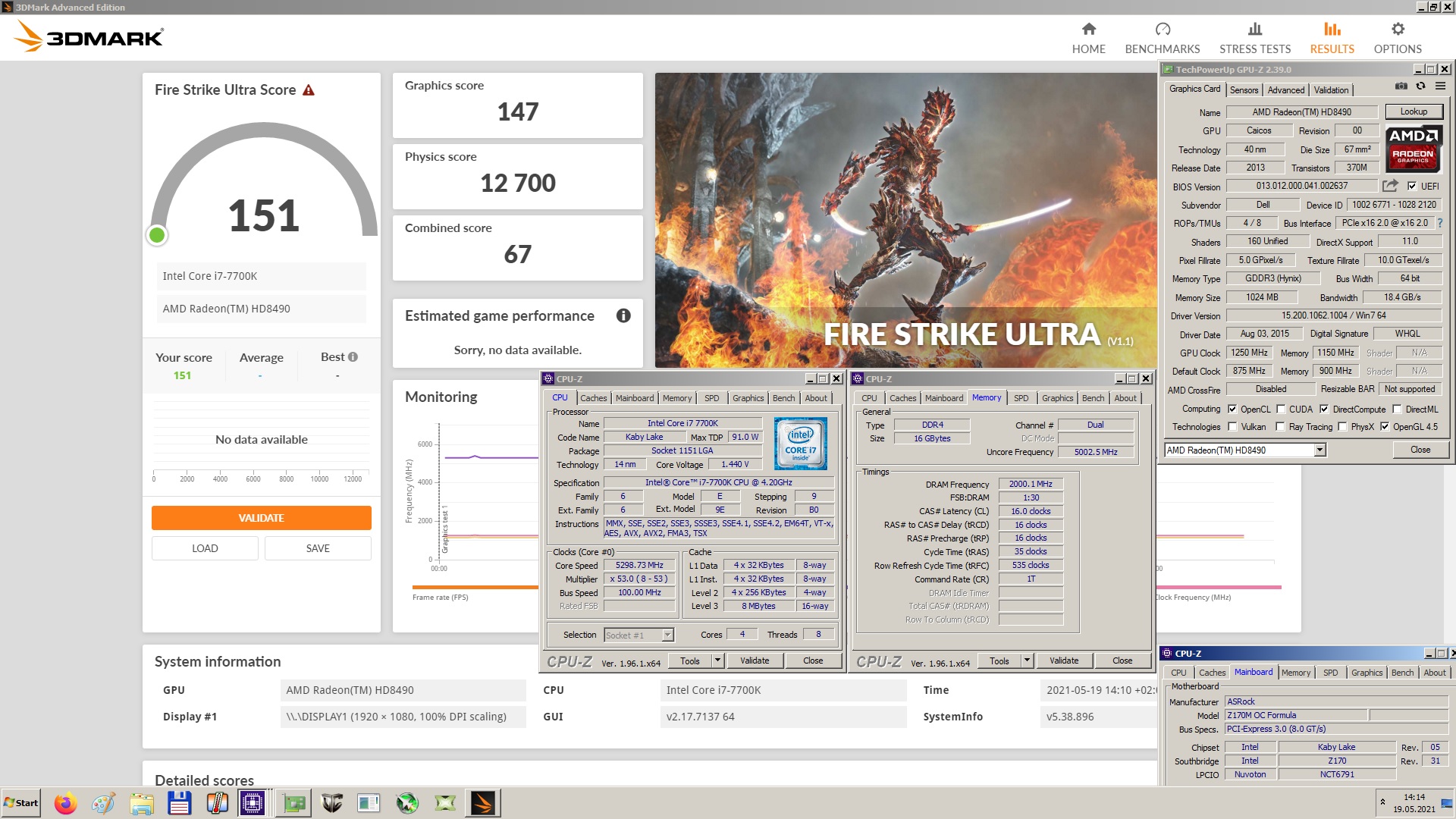Screen dimensions: 1456x819
Task: Click the info icon next to Best score
Action: (353, 356)
